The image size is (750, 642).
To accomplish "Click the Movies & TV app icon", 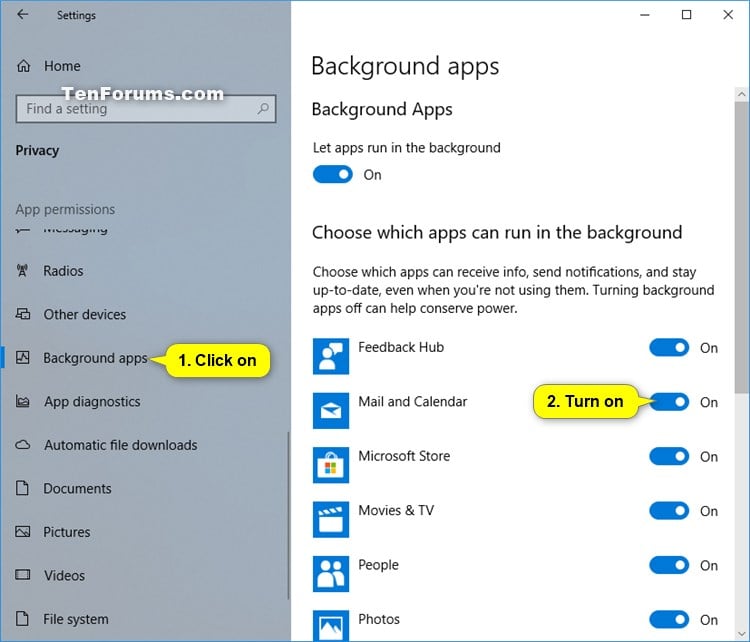I will point(331,520).
